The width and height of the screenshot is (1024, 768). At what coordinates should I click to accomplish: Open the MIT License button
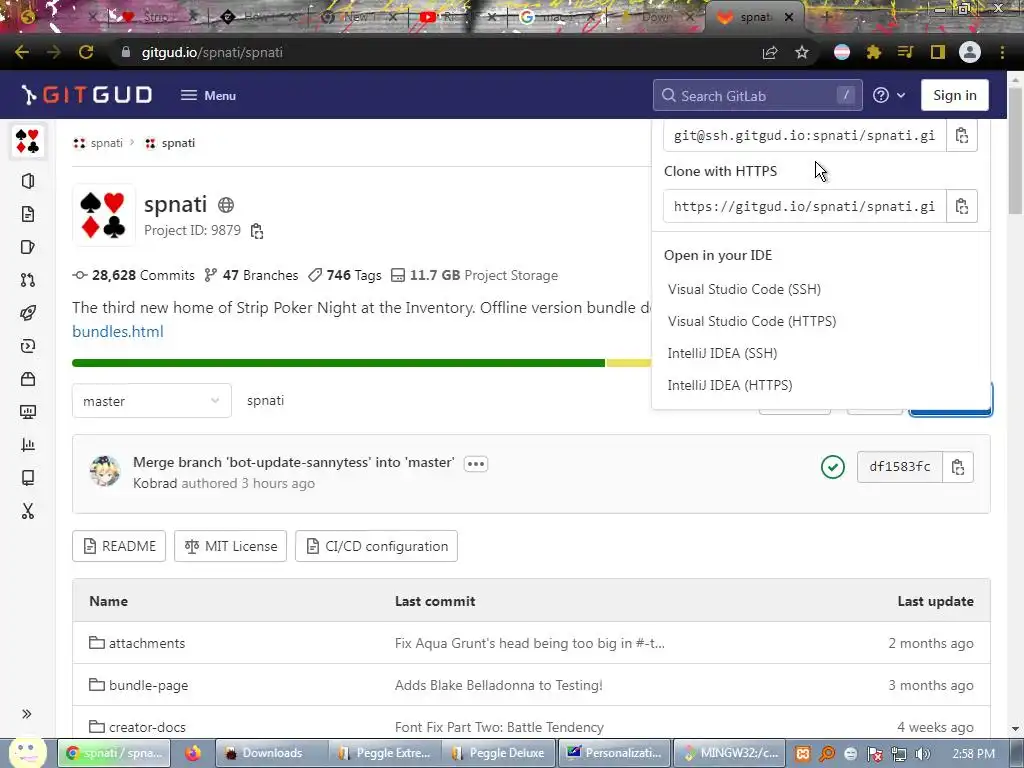[x=231, y=546]
